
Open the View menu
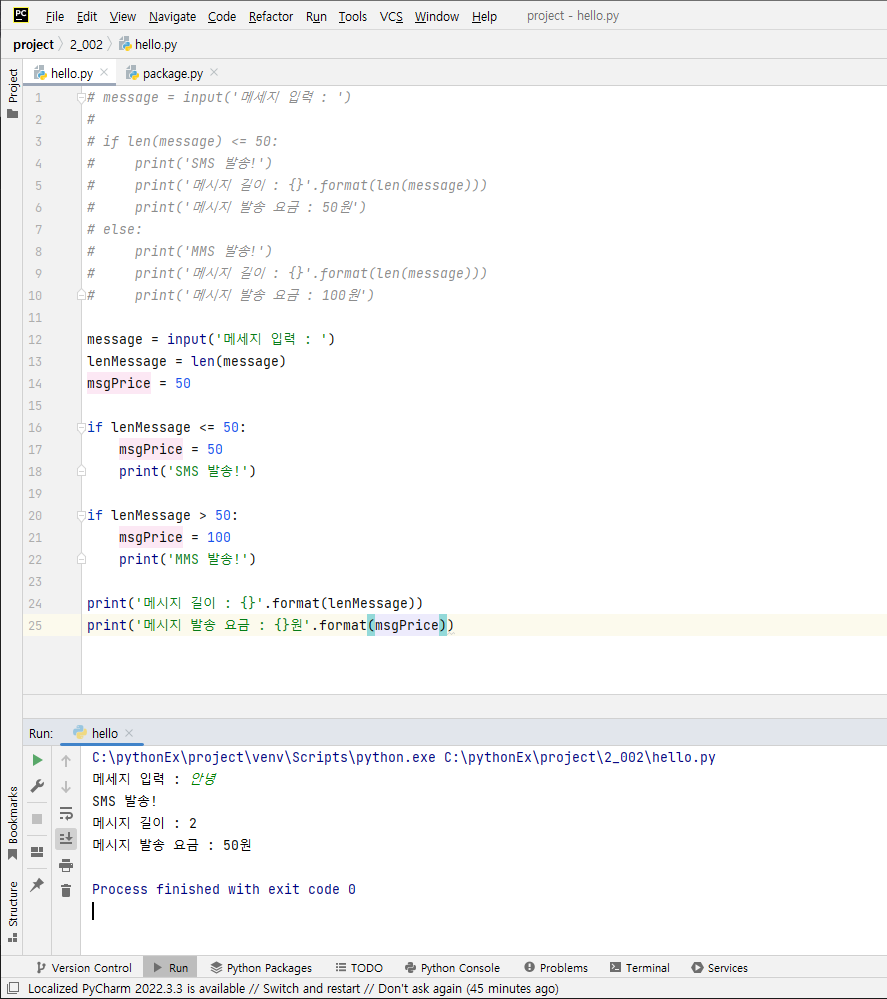(x=122, y=17)
